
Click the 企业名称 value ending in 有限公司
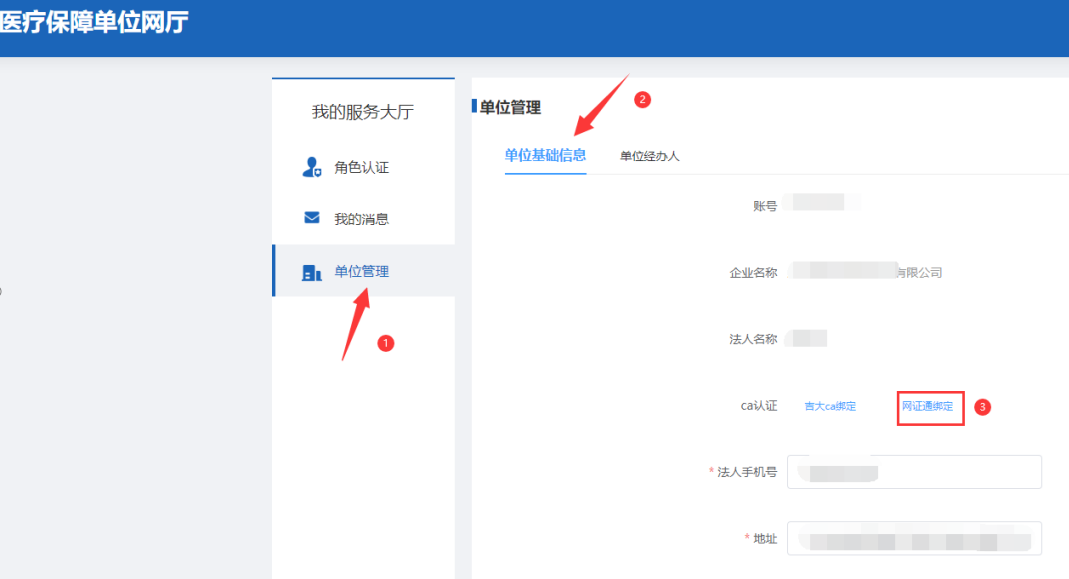[865, 272]
